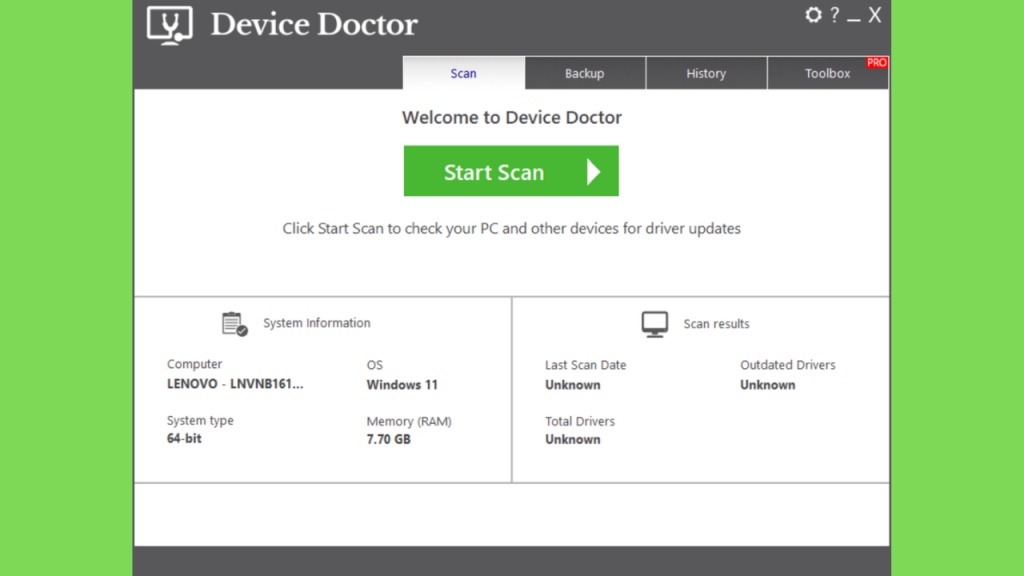Click the System type label
Screen dimensions: 1024x576
click(x=200, y=421)
